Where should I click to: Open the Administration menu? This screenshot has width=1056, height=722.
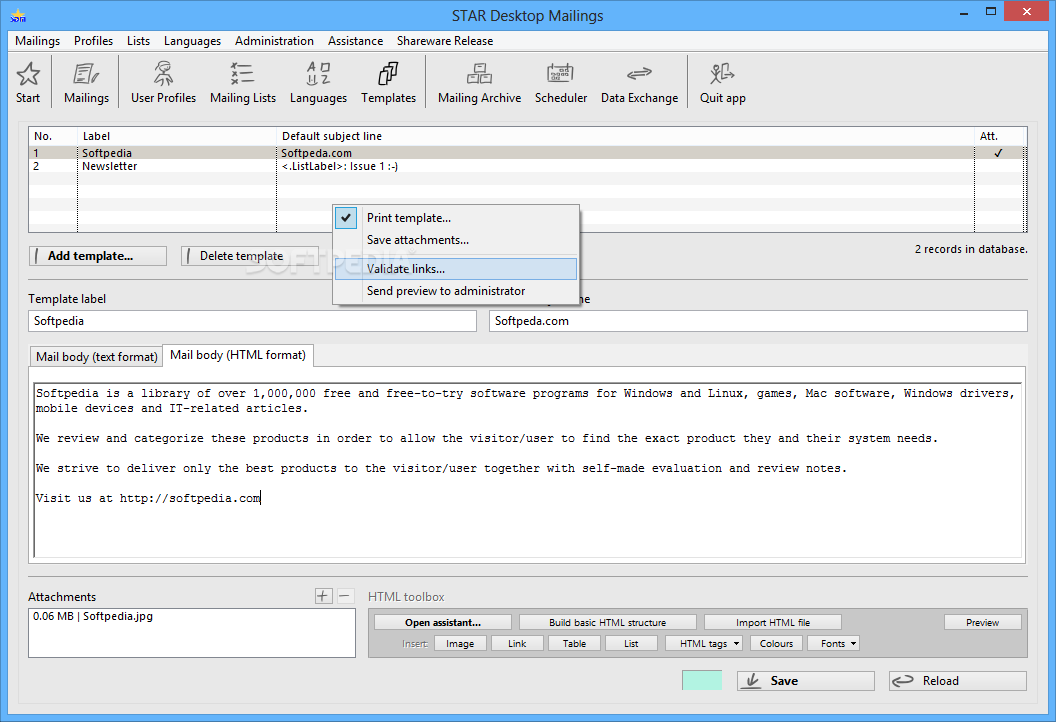coord(274,41)
